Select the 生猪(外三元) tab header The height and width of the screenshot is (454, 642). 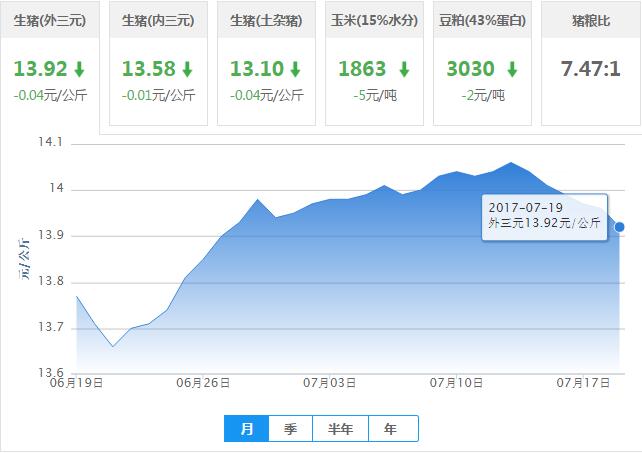49,20
